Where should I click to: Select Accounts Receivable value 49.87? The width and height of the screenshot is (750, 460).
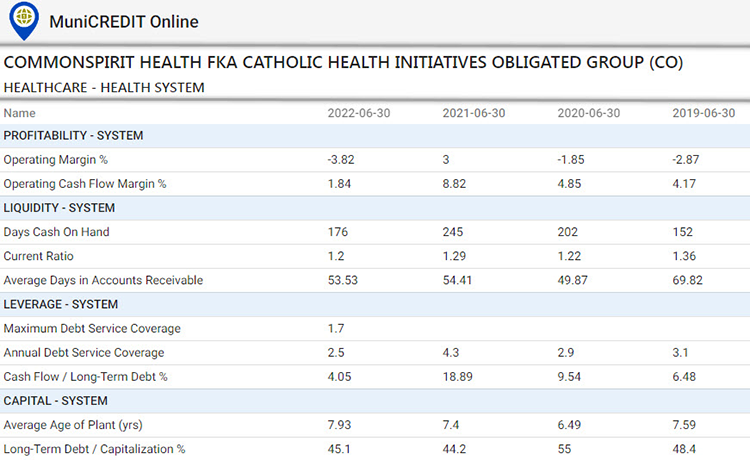pos(573,281)
